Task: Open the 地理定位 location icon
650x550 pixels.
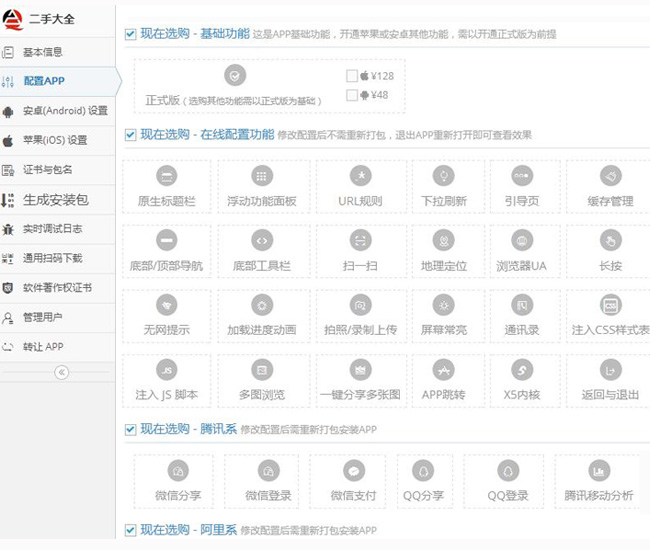Action: pyautogui.click(x=444, y=240)
